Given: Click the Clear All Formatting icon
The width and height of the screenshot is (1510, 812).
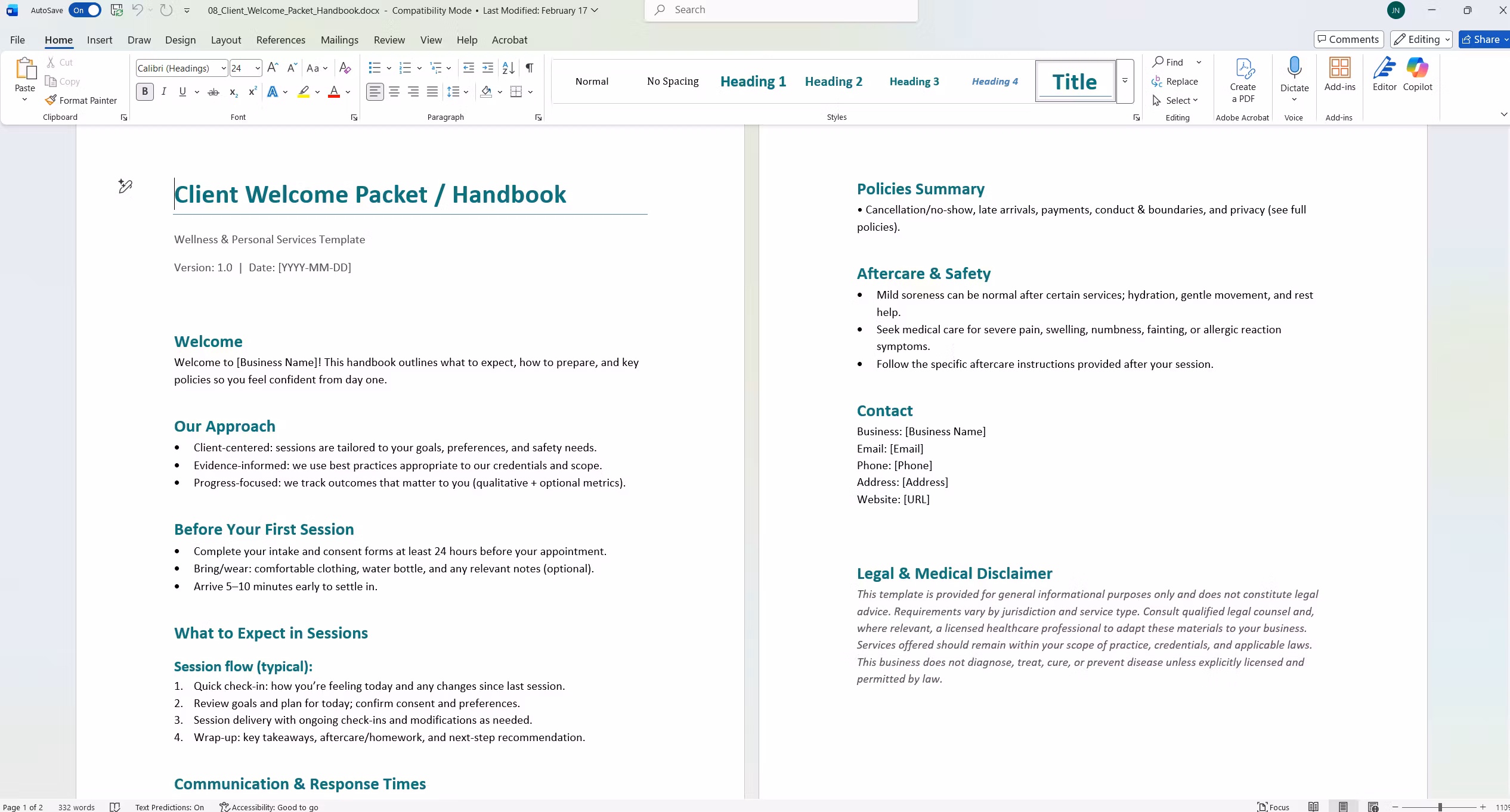Looking at the screenshot, I should (345, 68).
